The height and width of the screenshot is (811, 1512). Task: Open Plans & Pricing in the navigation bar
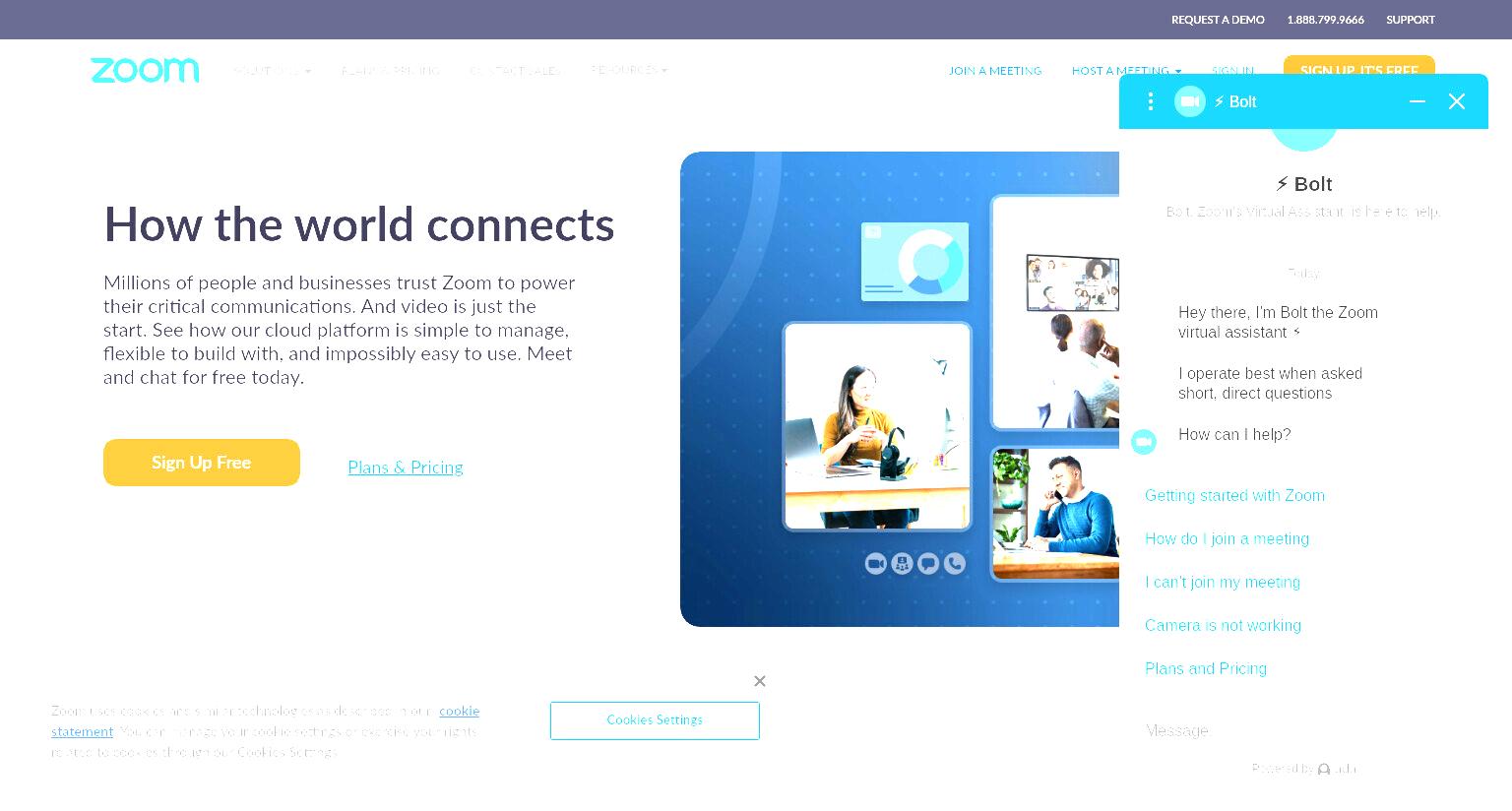(x=391, y=71)
